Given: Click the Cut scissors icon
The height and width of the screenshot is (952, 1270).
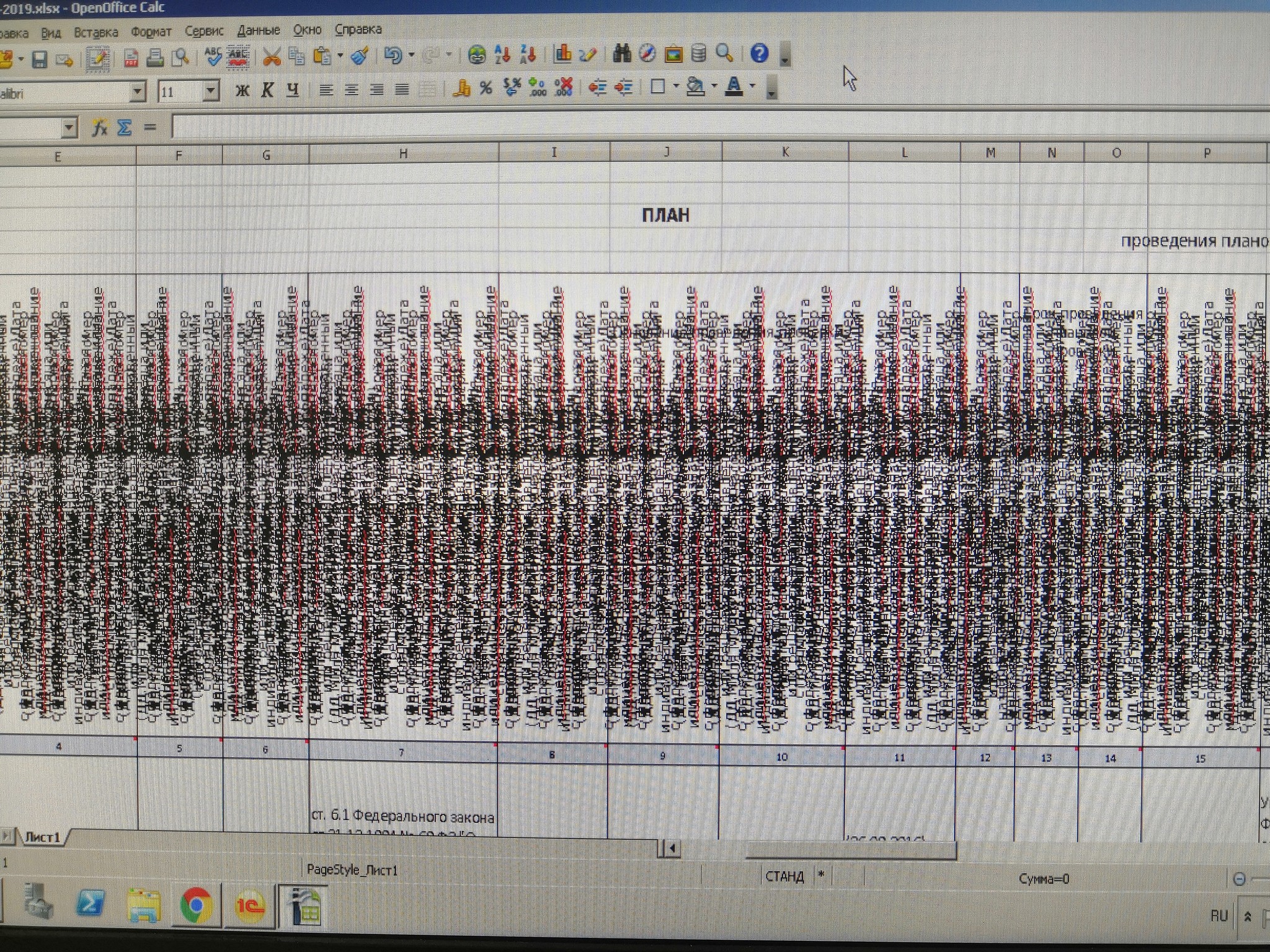Looking at the screenshot, I should 272,57.
